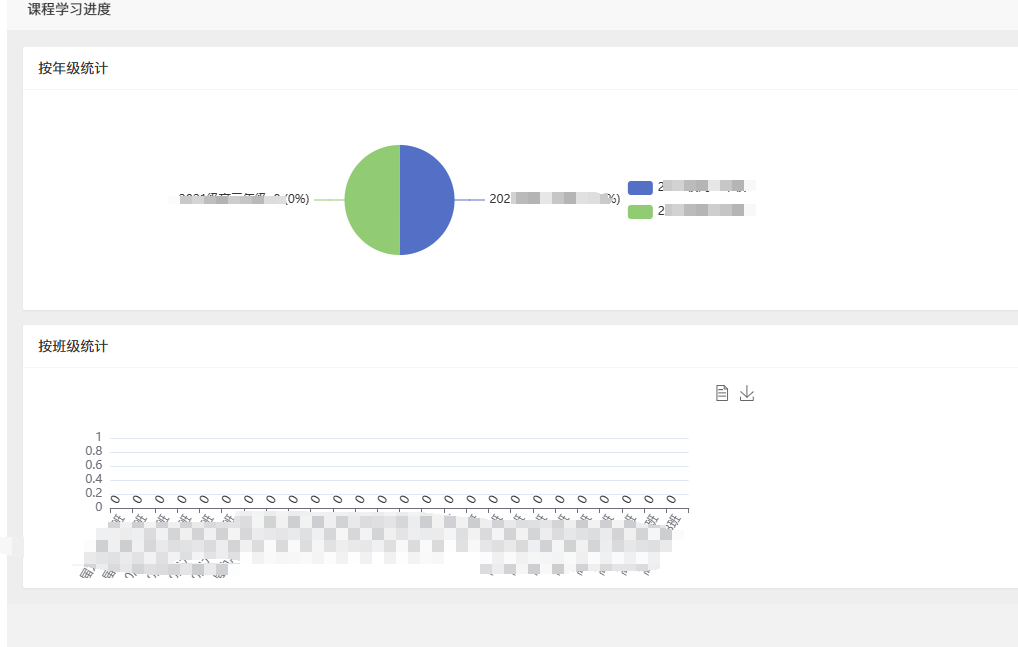Click the 按班级统计 panel heading
The image size is (1018, 647).
pos(73,346)
